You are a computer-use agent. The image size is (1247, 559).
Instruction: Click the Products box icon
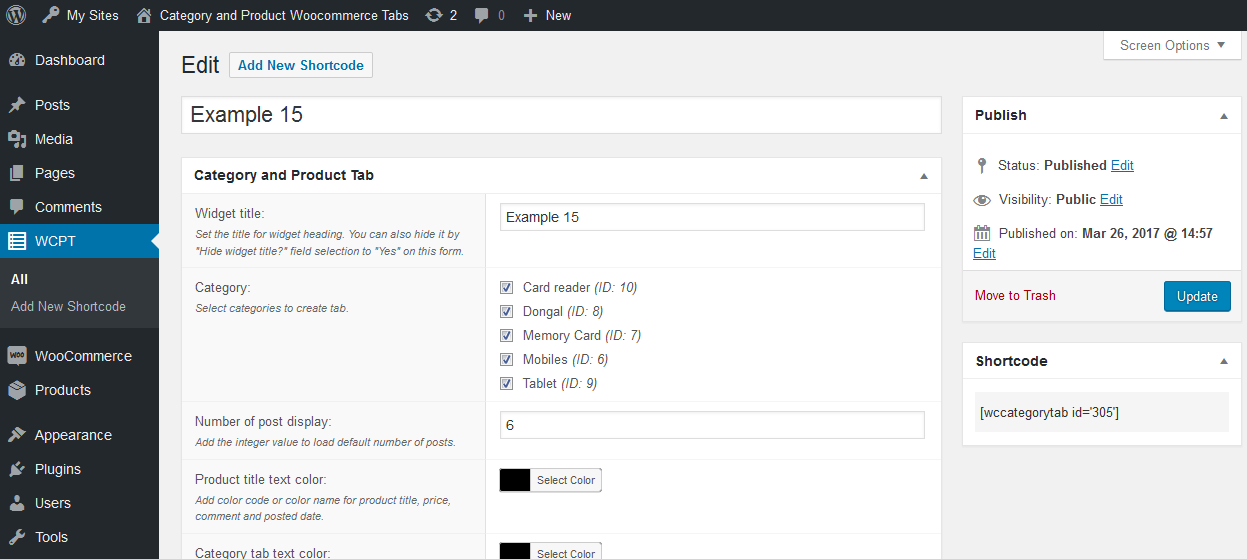[x=17, y=390]
